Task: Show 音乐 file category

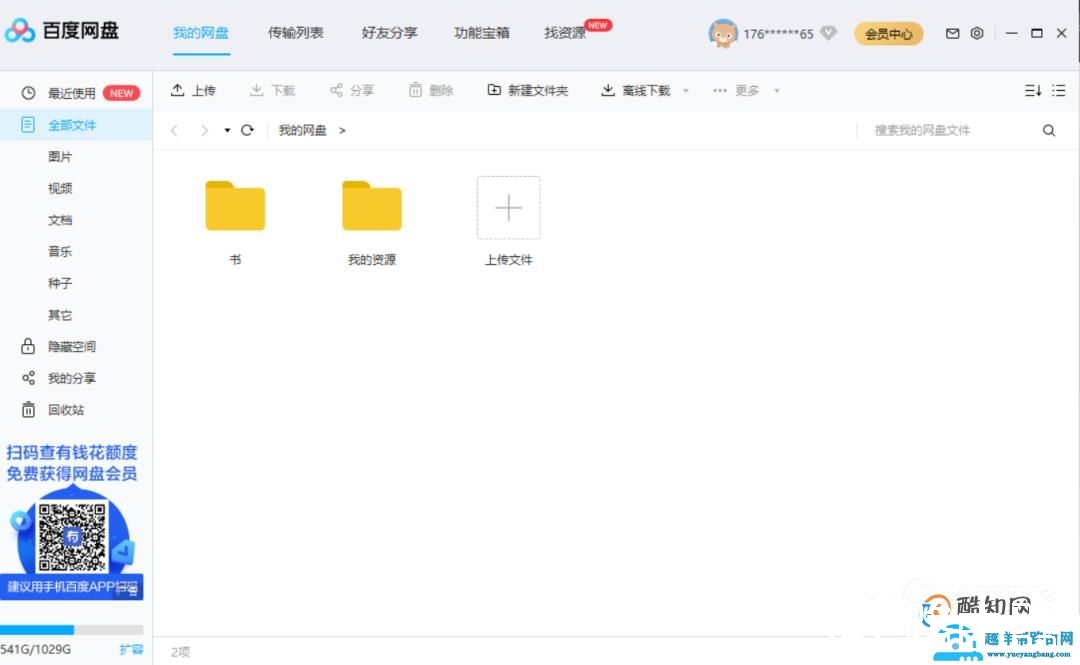Action: 60,252
